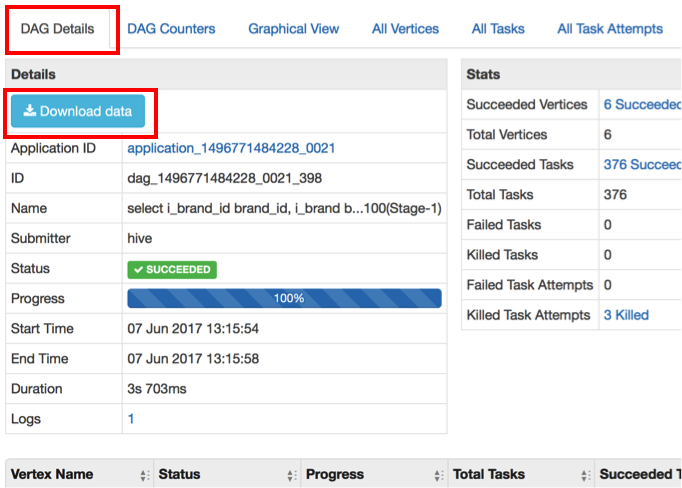Screen dimensions: 682x488
Task: Open the Graphical View tab
Action: click(293, 29)
